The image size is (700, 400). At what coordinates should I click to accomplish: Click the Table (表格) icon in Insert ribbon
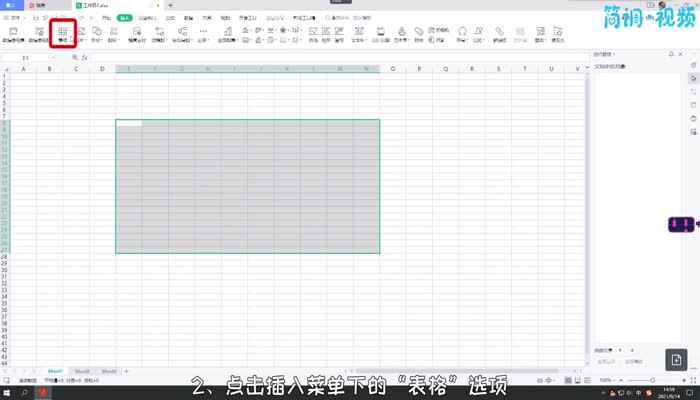tap(62, 34)
